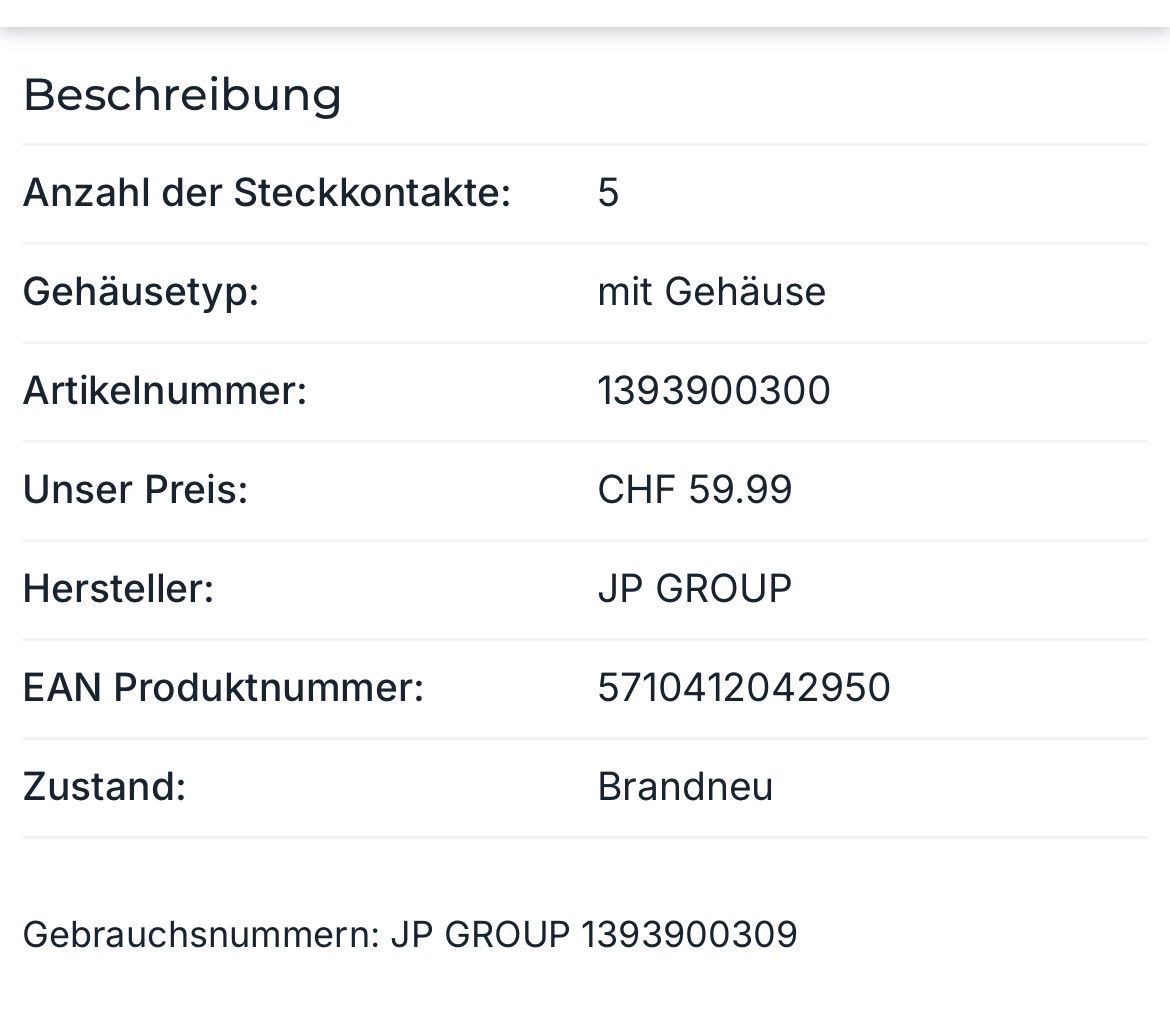The image size is (1170, 1023).
Task: Click article number 1393900300
Action: [714, 391]
